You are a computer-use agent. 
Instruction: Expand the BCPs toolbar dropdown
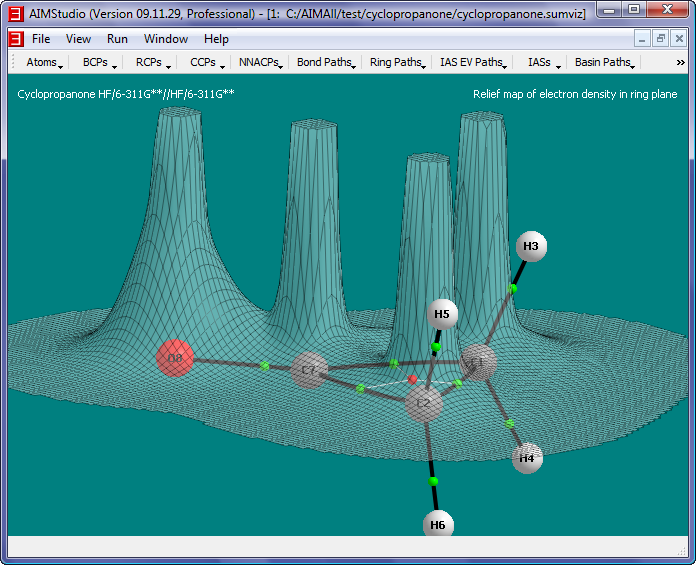(x=99, y=62)
